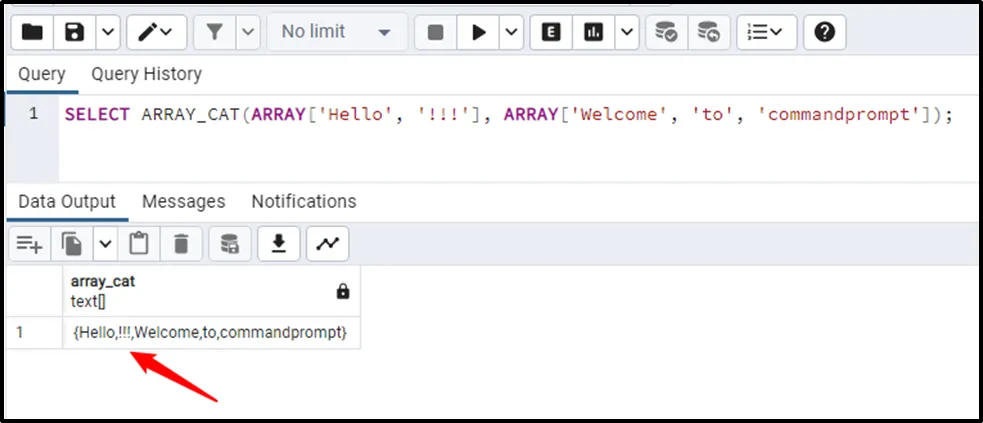Viewport: 983px width, 423px height.
Task: Open the Graph Visualiser icon
Action: [x=327, y=243]
